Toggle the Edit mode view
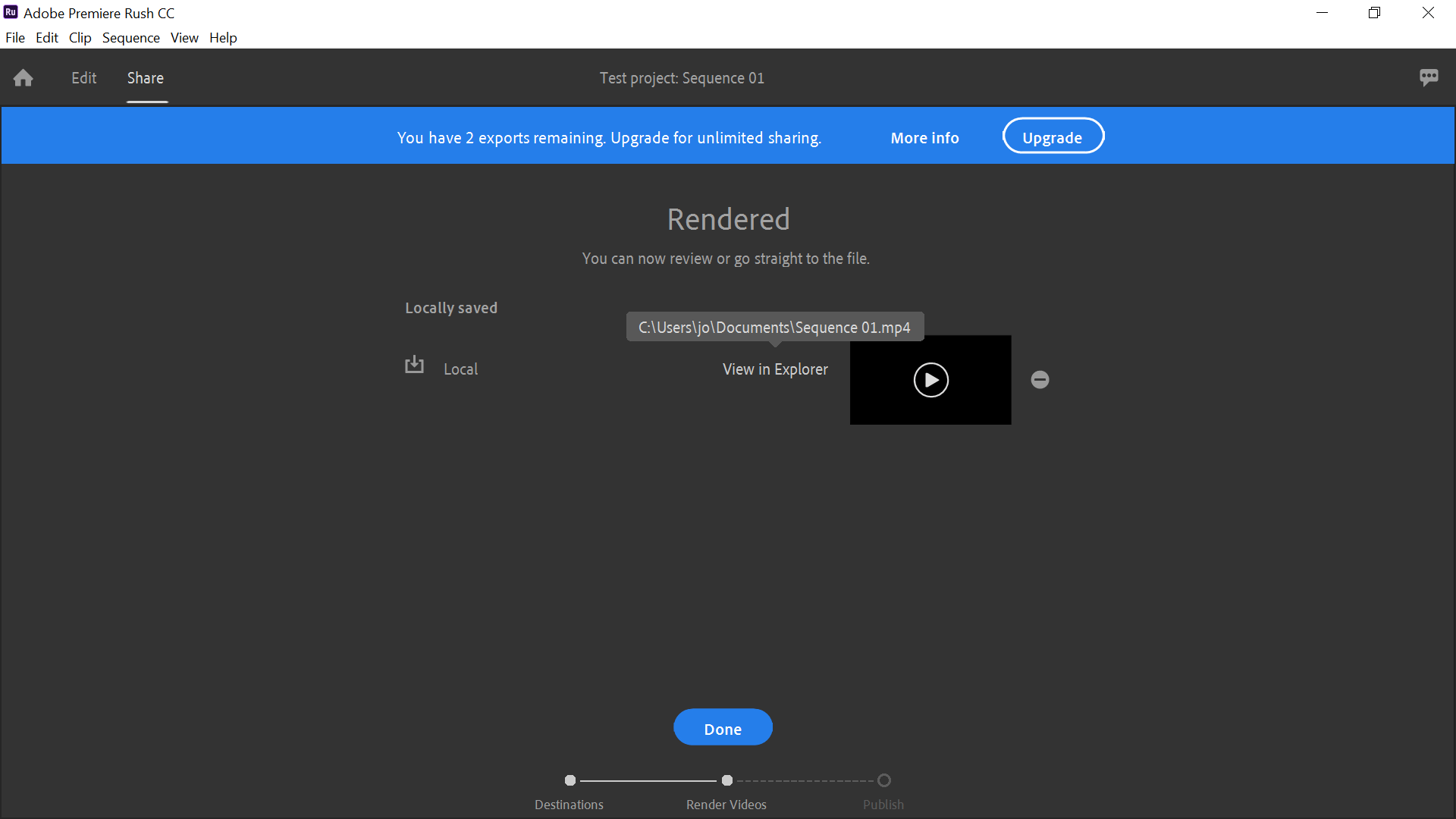Viewport: 1456px width, 819px height. click(84, 77)
